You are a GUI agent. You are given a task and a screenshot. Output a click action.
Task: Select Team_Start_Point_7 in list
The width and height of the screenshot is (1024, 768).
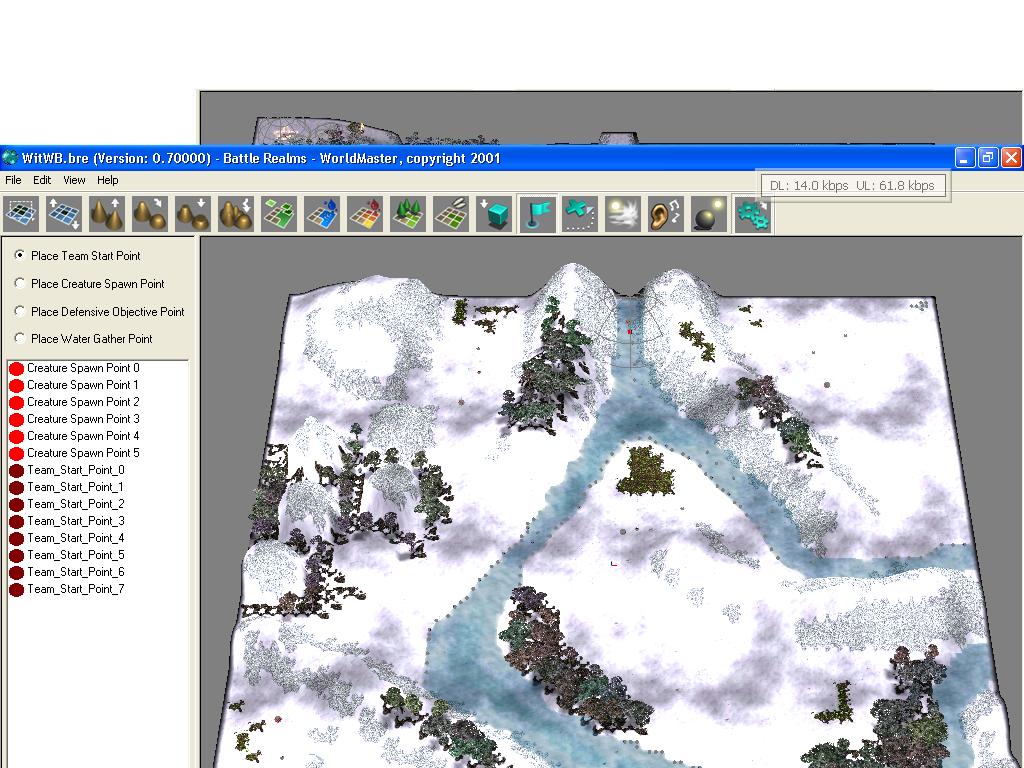click(67, 589)
